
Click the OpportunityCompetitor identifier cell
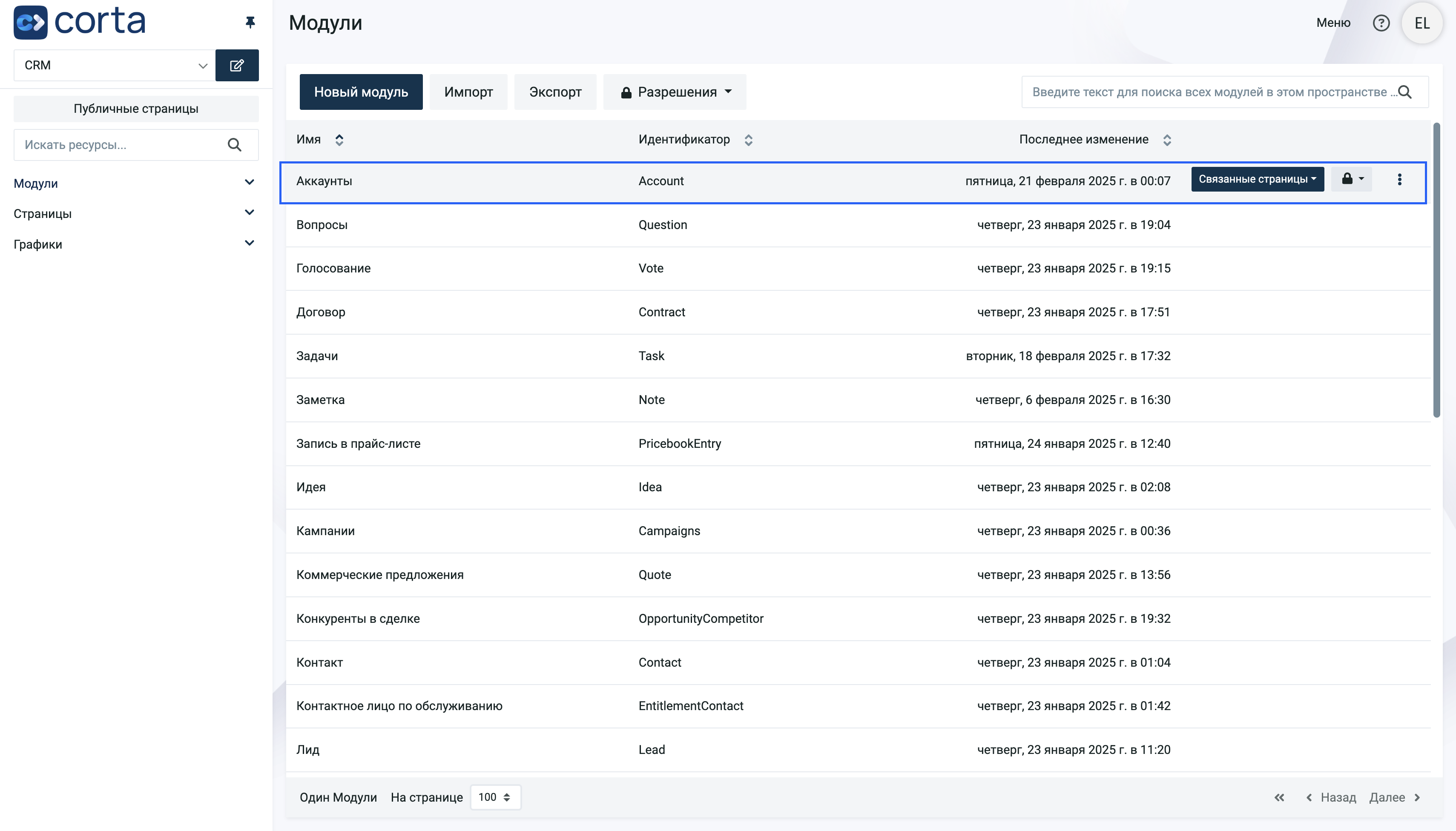[x=701, y=619]
